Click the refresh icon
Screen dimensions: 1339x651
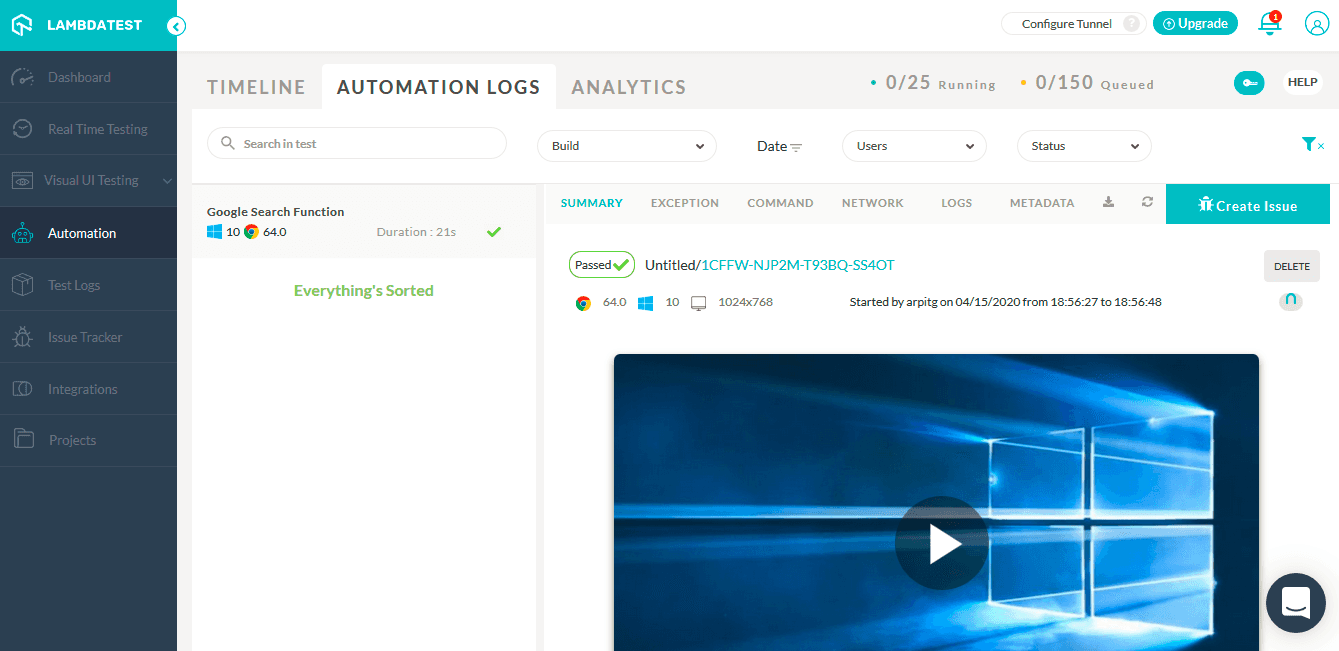pos(1147,202)
